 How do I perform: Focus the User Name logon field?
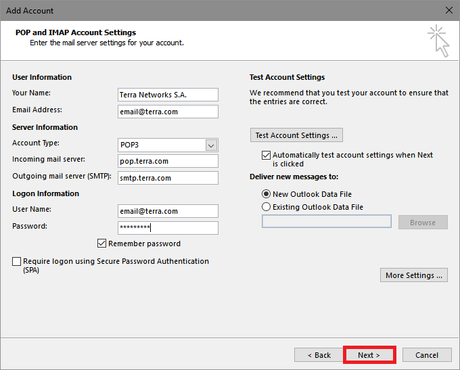[x=168, y=211]
